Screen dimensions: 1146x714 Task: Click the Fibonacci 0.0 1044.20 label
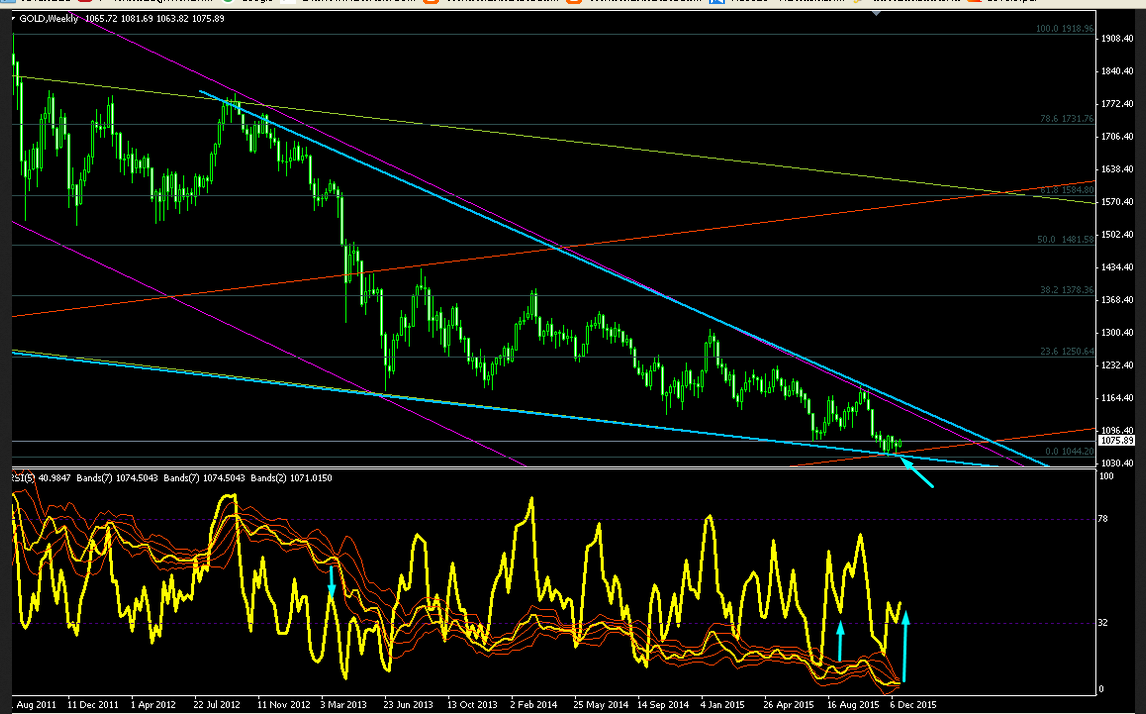pos(1069,452)
